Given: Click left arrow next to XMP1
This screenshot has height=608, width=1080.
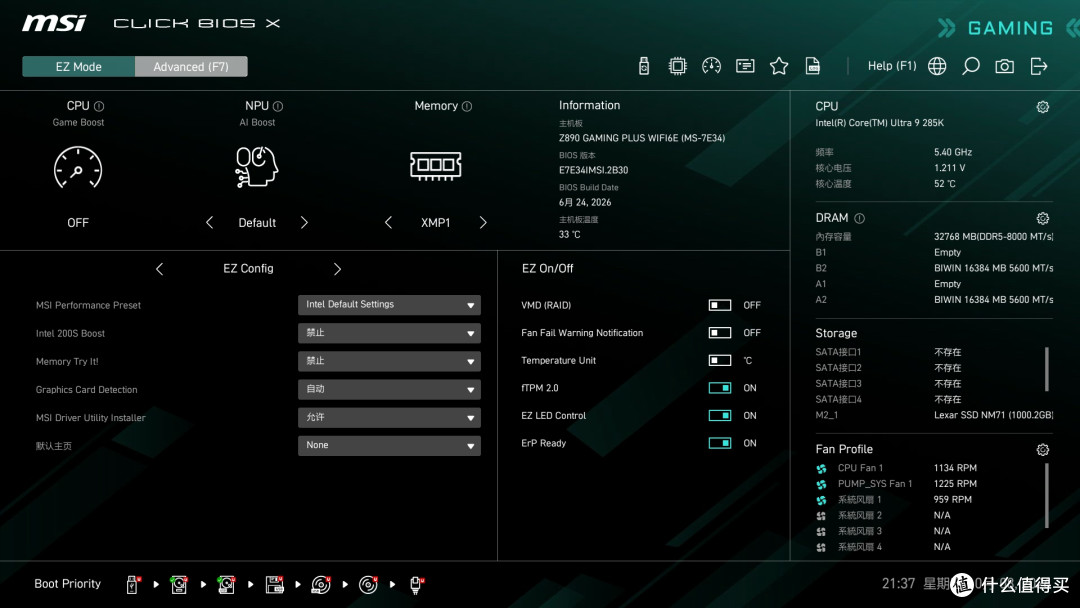Looking at the screenshot, I should coord(388,222).
